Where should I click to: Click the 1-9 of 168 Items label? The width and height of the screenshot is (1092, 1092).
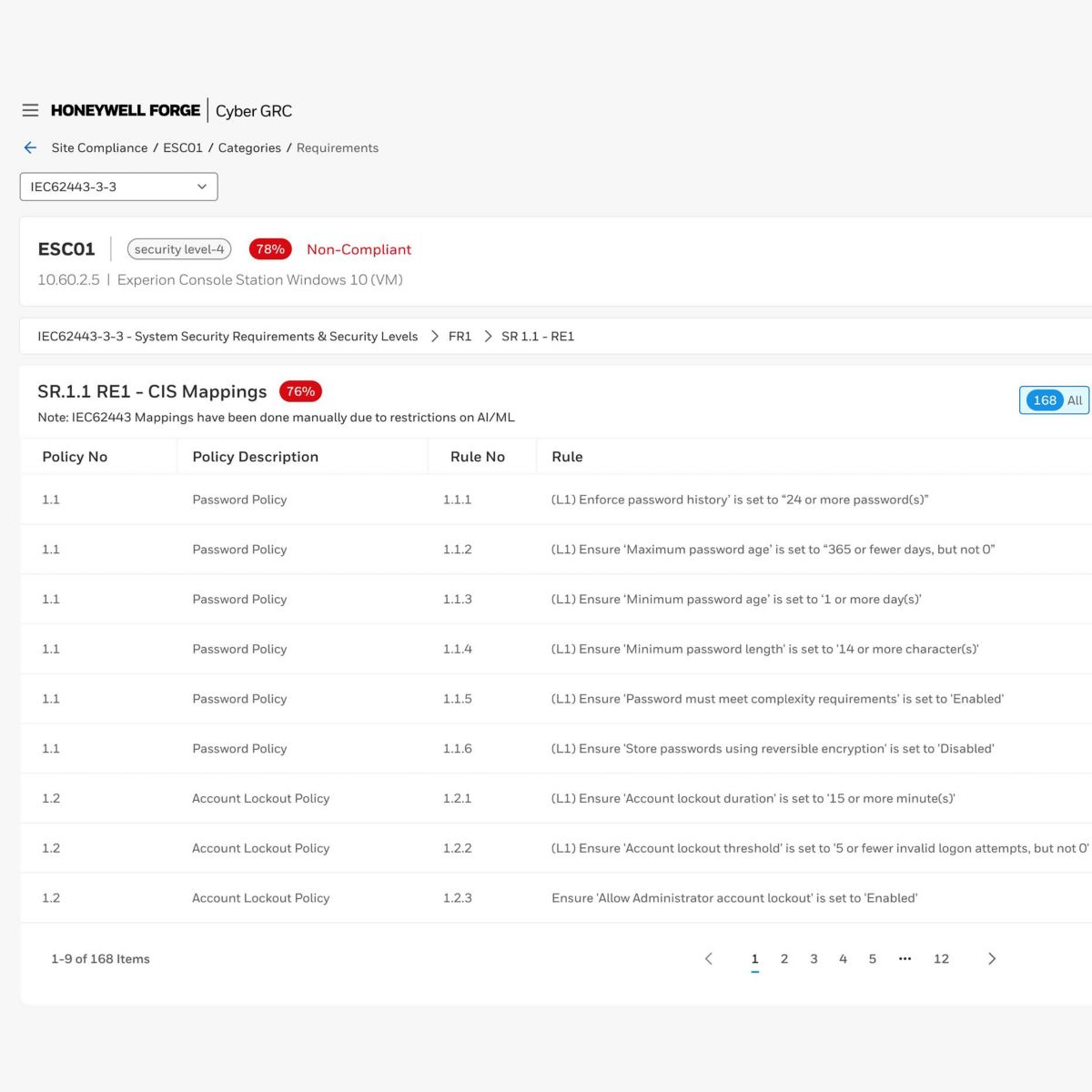point(100,958)
